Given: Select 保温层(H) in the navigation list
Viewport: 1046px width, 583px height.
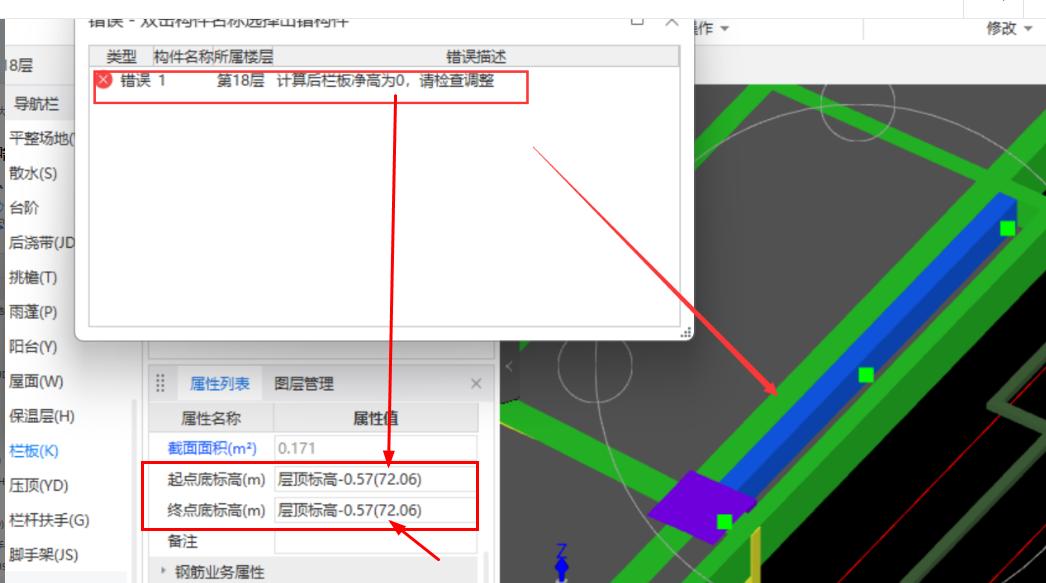Looking at the screenshot, I should 41,416.
